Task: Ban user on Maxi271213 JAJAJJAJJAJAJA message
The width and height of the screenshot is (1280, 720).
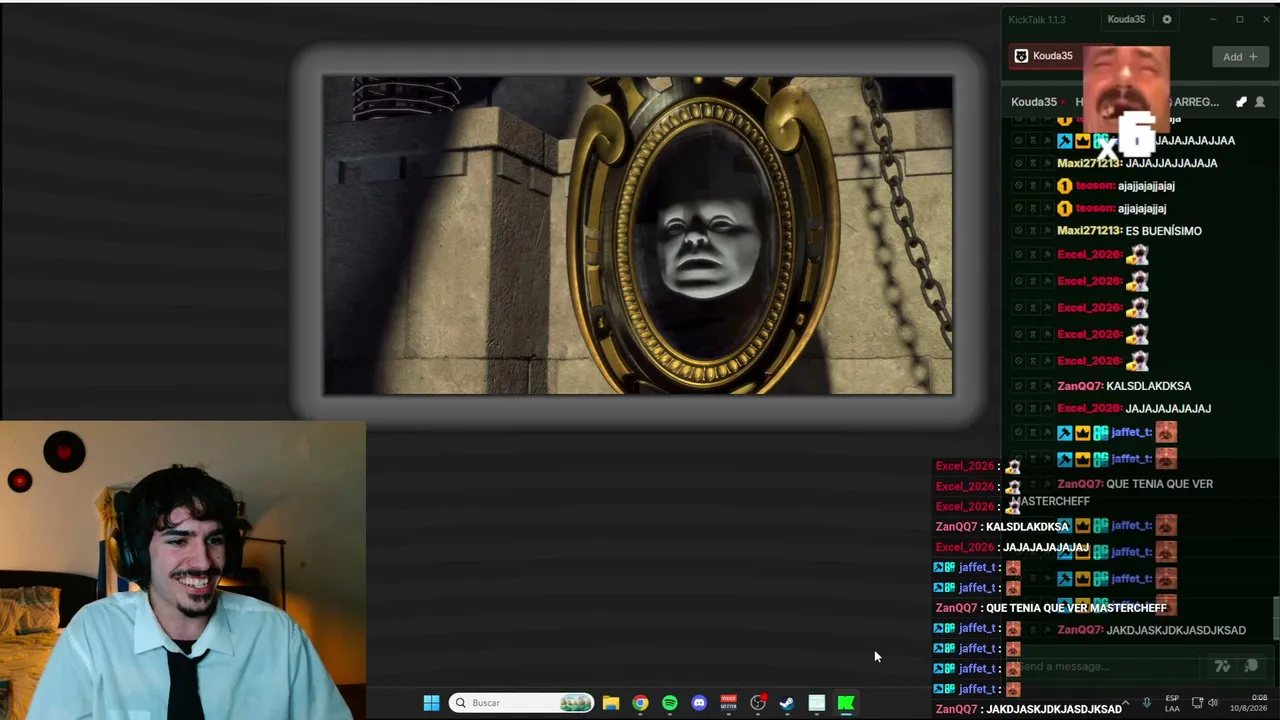Action: tap(1018, 163)
